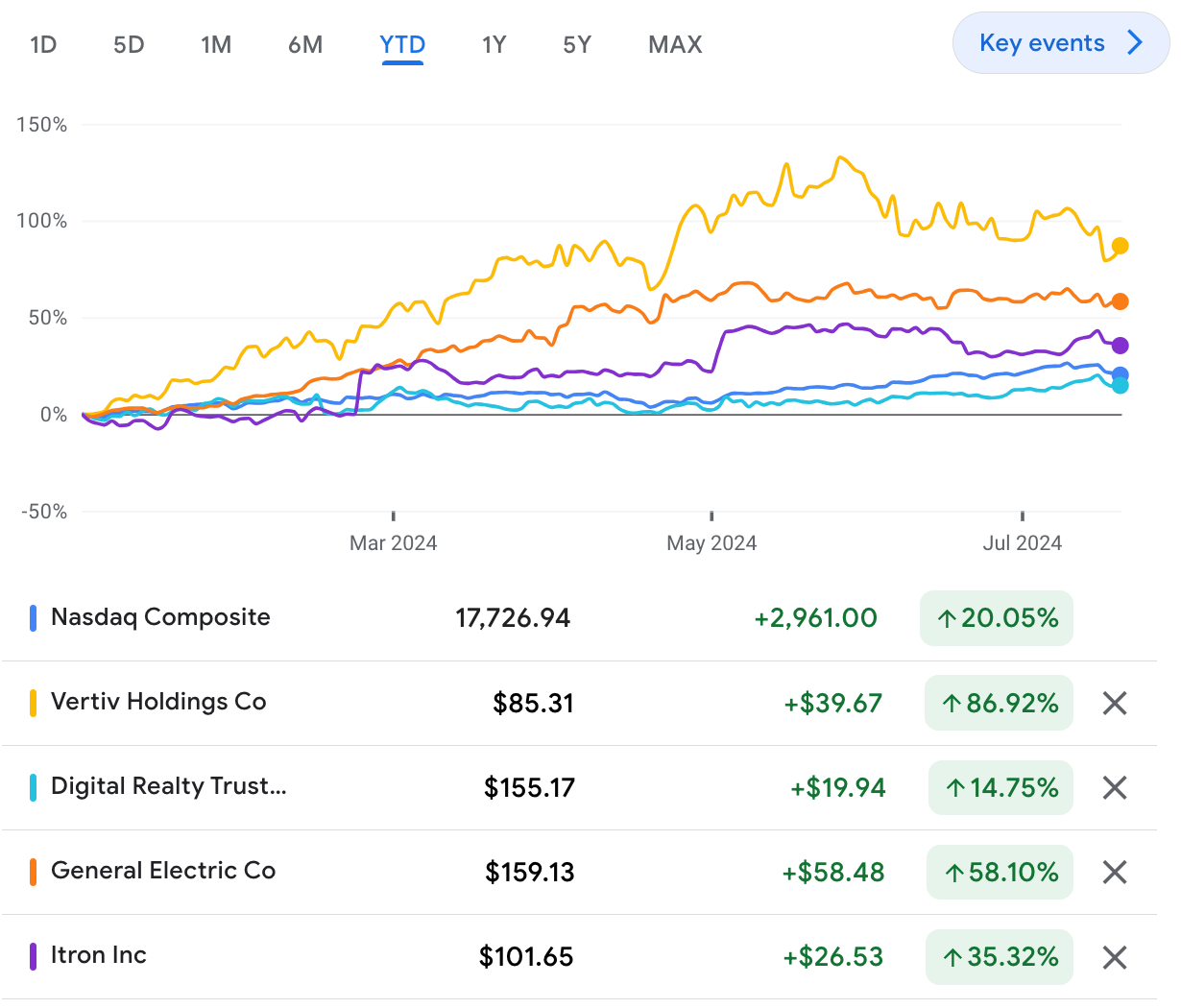The image size is (1181, 1008).
Task: Show the MAX time range
Action: pyautogui.click(x=675, y=44)
